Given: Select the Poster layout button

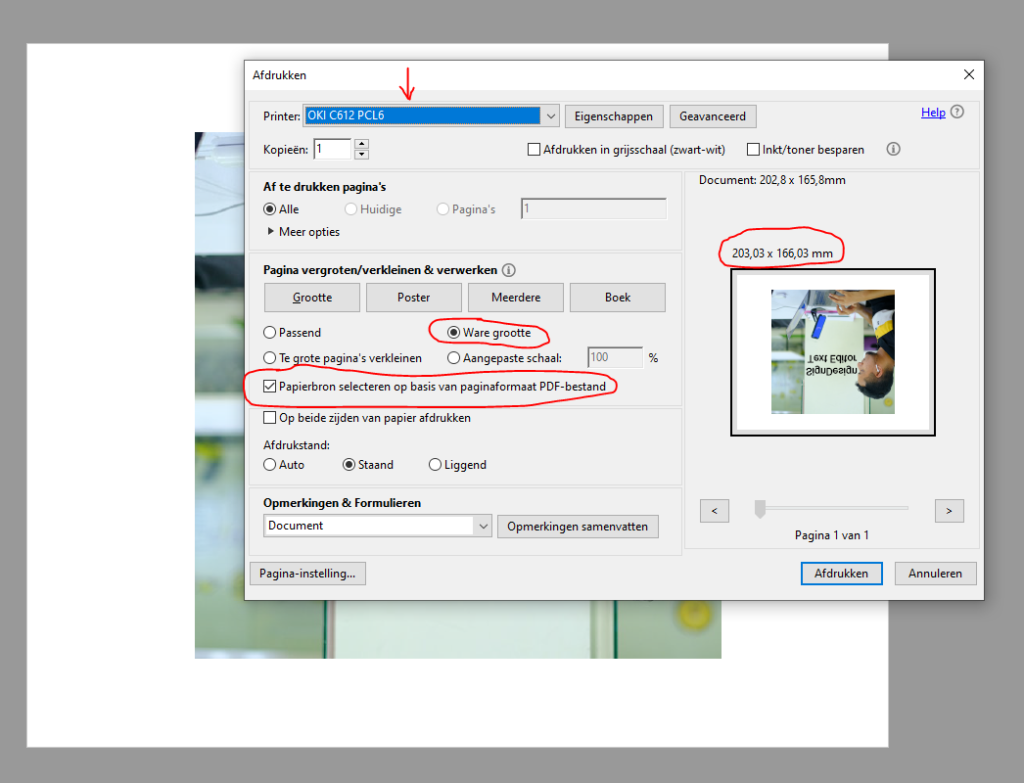Looking at the screenshot, I should click(413, 298).
